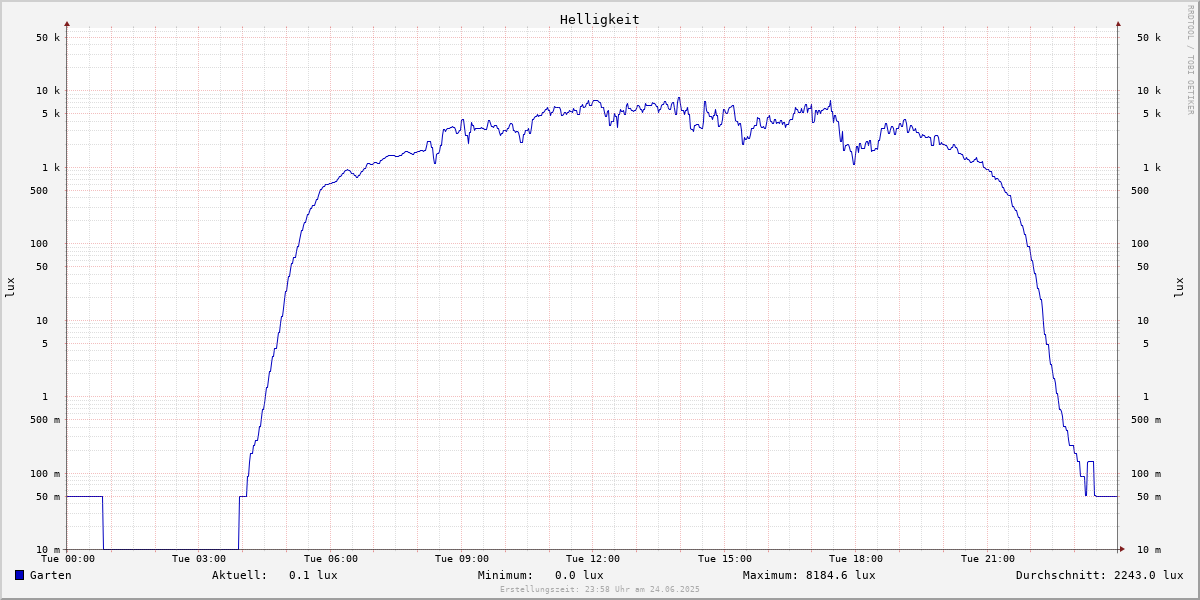Viewport: 1200px width, 600px height.
Task: Click the "Tue 06:00" time axis label
Action: tap(331, 559)
